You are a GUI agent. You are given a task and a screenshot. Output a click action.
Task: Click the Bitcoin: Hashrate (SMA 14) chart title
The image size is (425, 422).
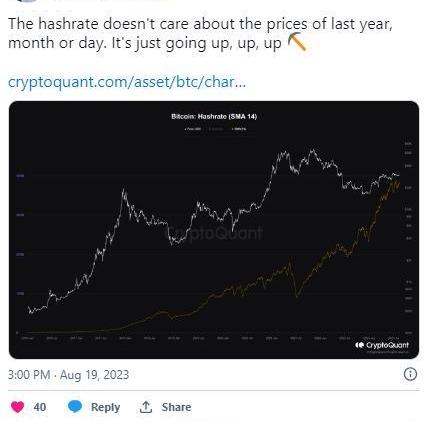click(214, 116)
